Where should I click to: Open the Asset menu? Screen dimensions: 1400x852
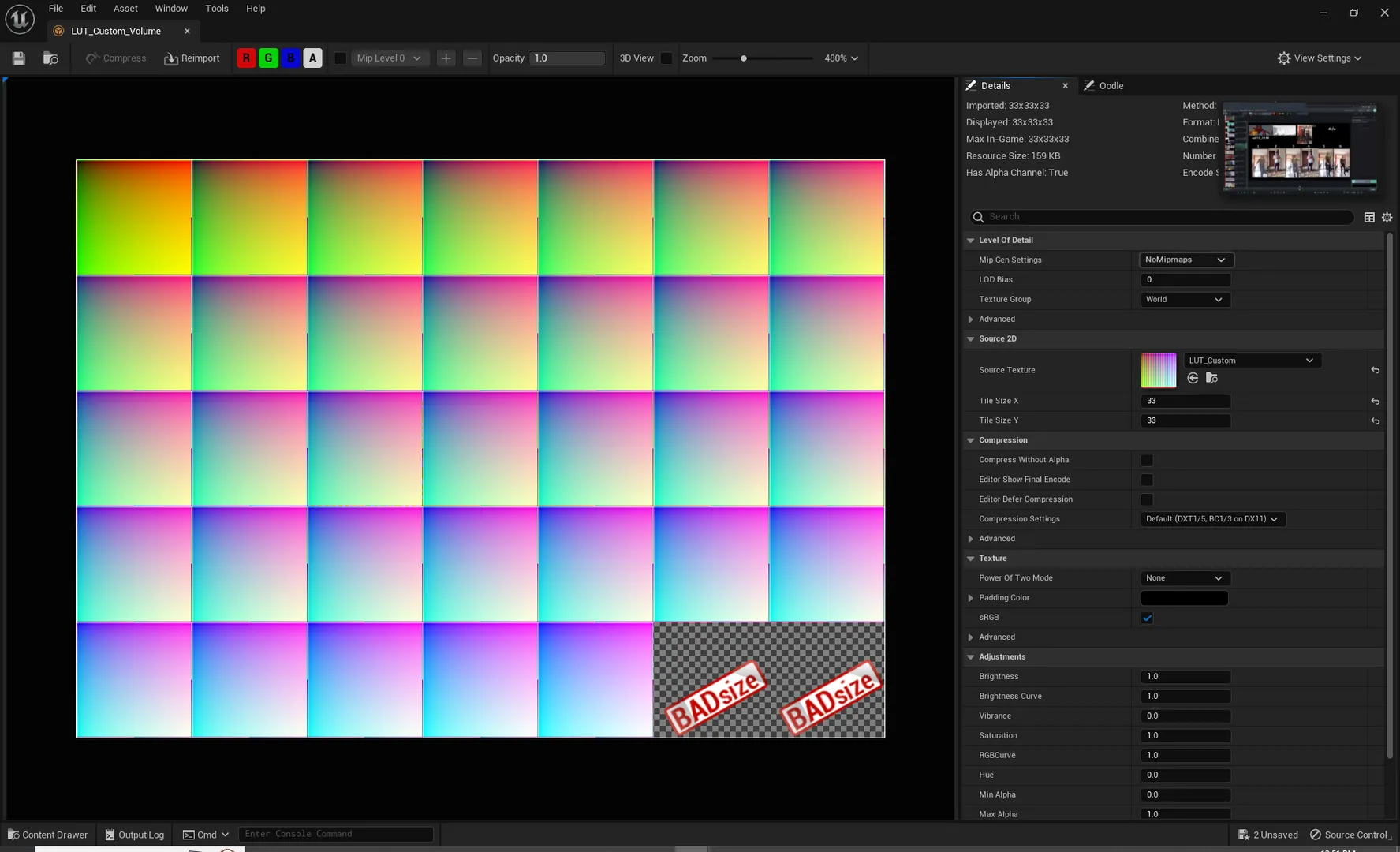(125, 9)
